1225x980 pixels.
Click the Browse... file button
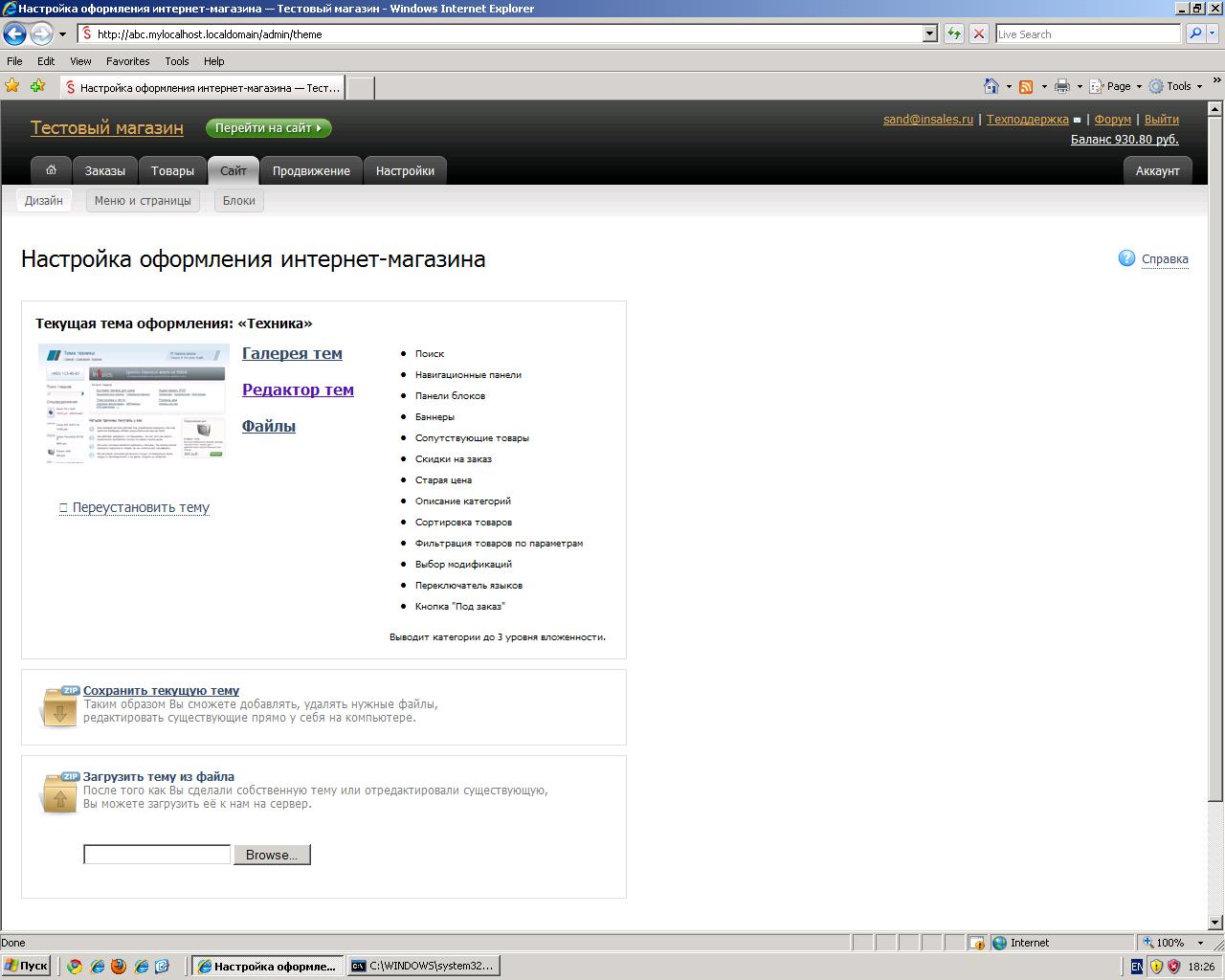point(272,855)
